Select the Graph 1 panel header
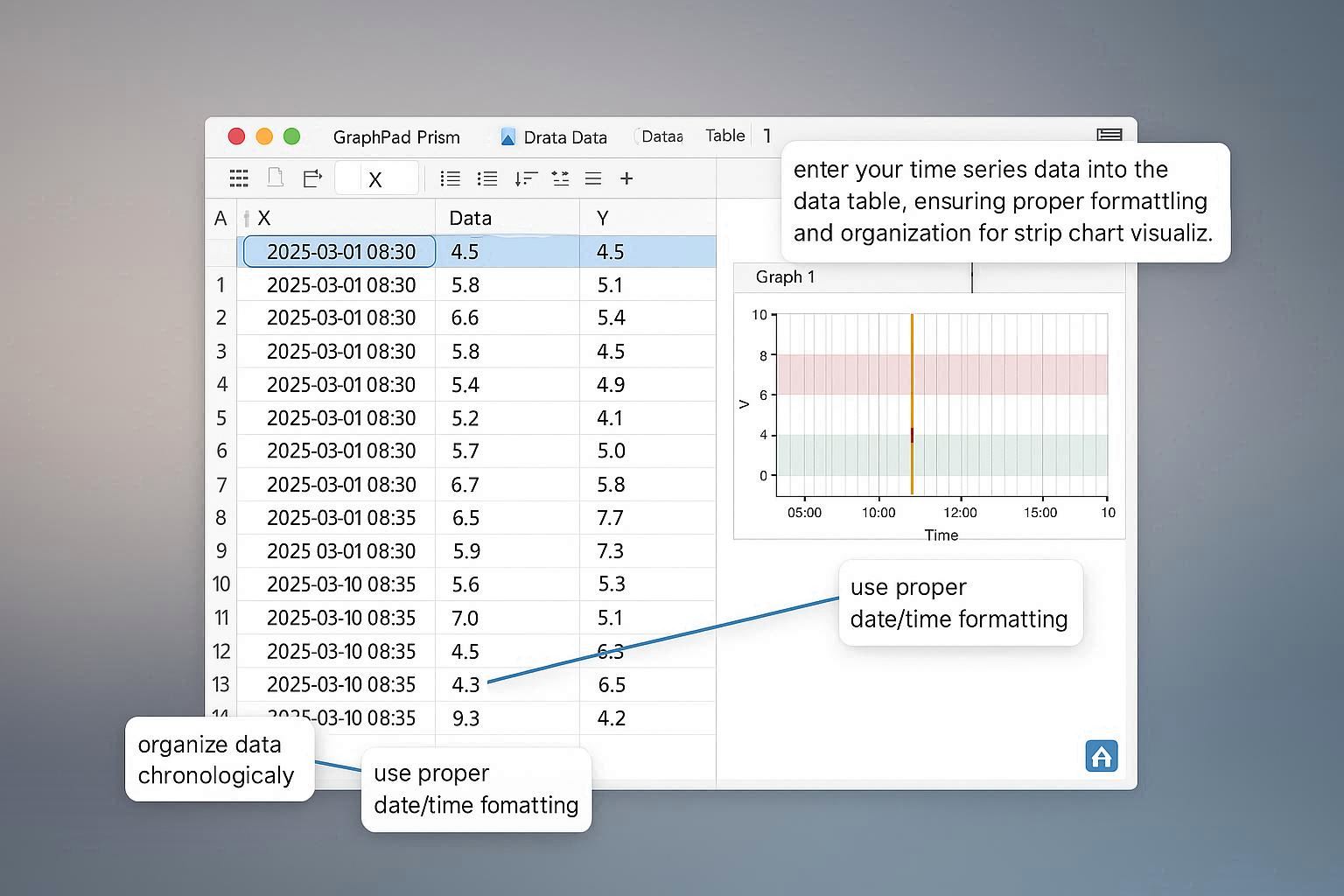 [x=785, y=276]
